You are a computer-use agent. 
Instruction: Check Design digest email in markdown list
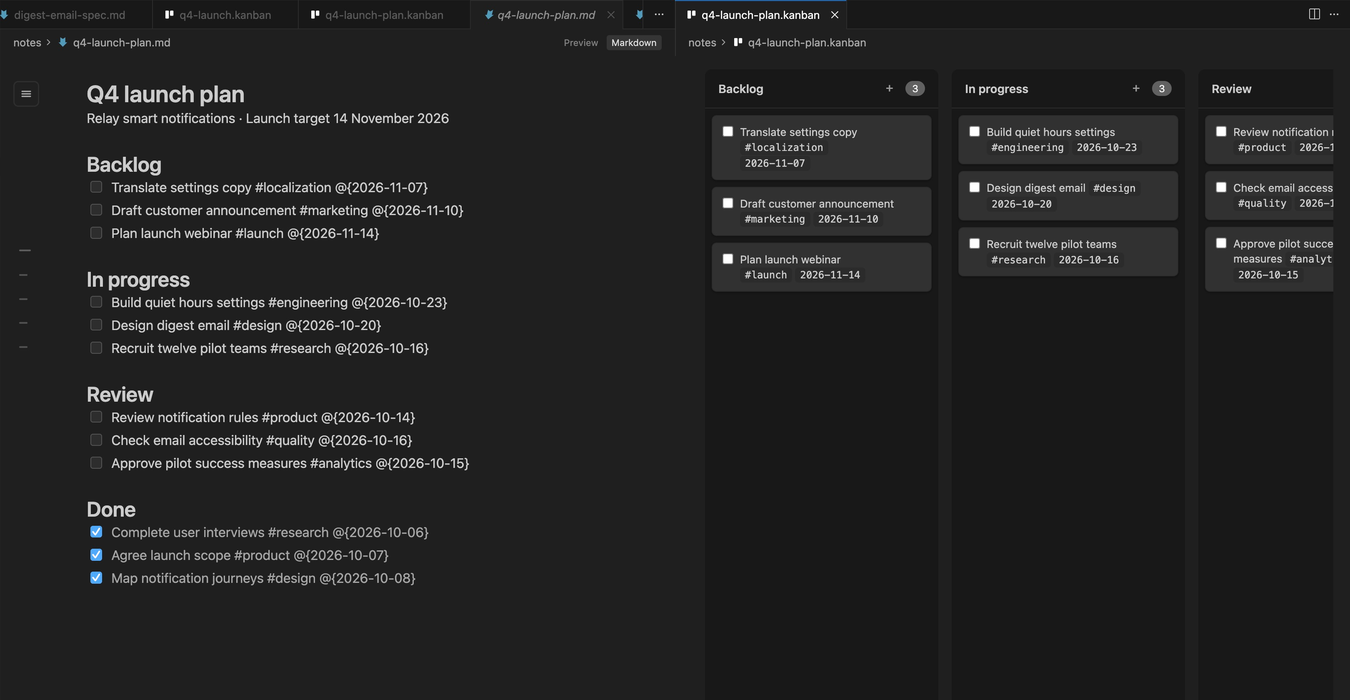(x=96, y=325)
